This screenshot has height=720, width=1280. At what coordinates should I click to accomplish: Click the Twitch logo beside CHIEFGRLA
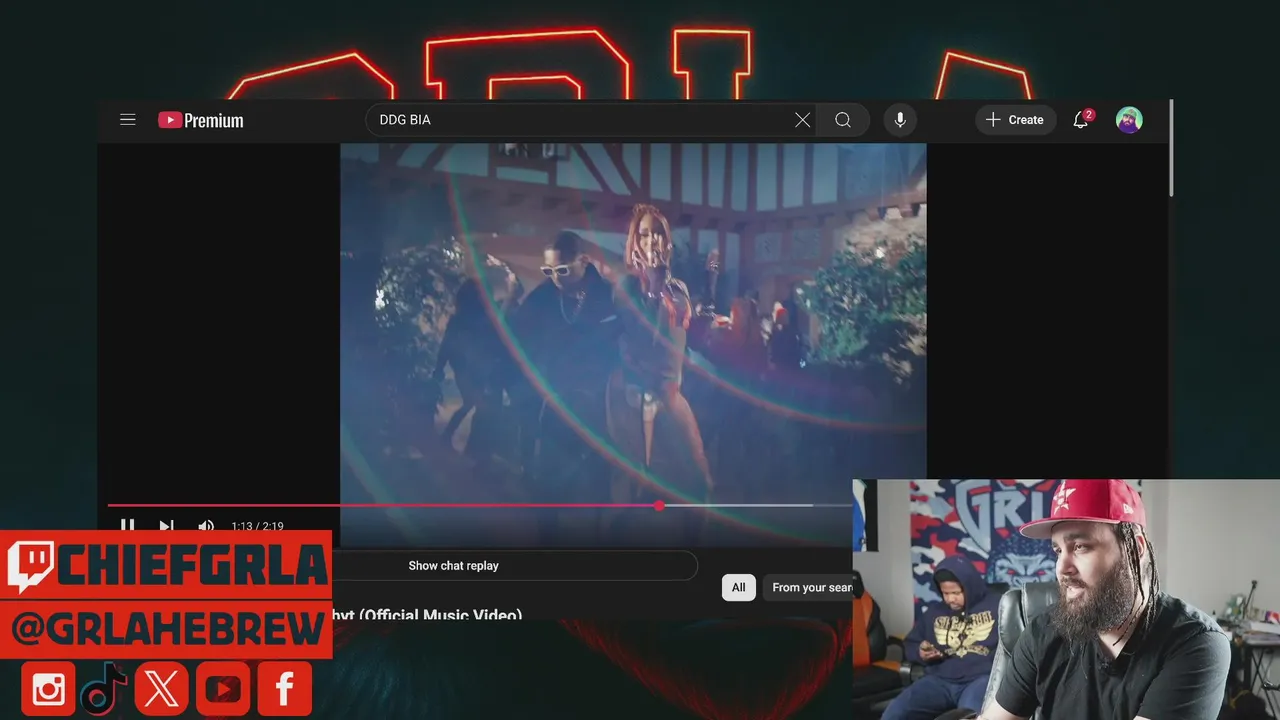pos(30,567)
